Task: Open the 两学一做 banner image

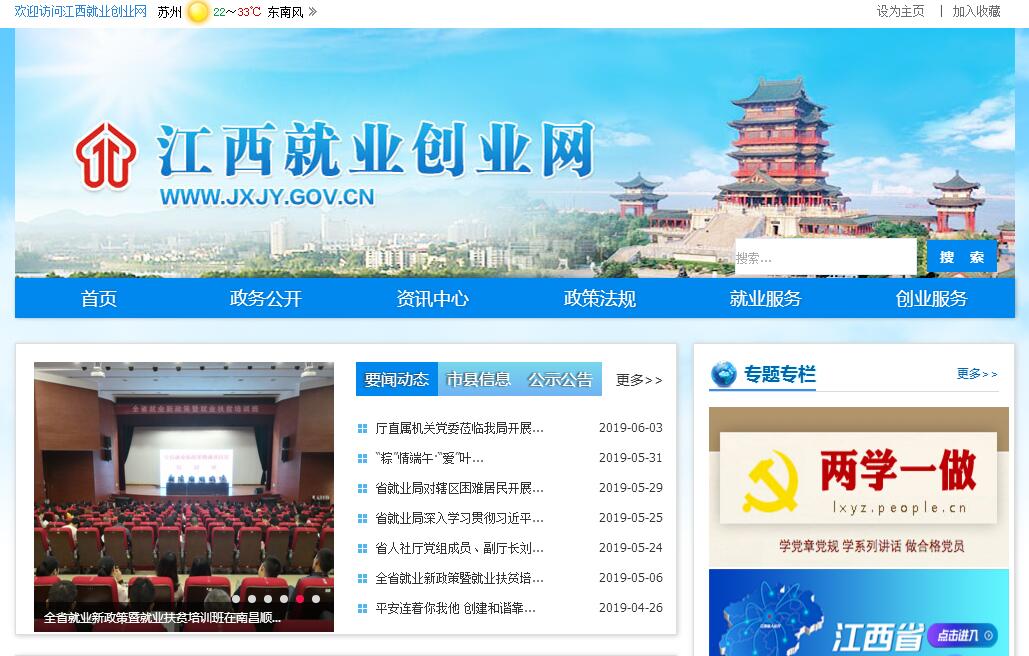Action: [x=858, y=486]
